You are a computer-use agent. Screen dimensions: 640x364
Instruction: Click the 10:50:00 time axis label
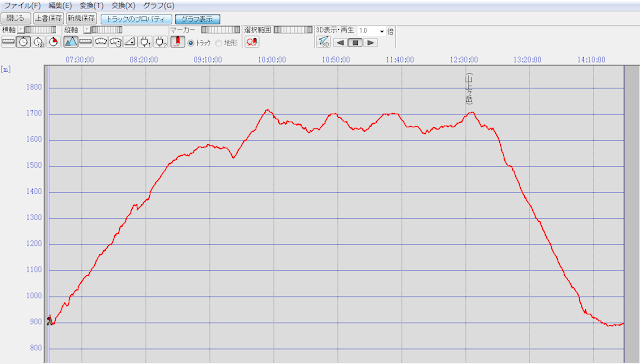coord(336,60)
